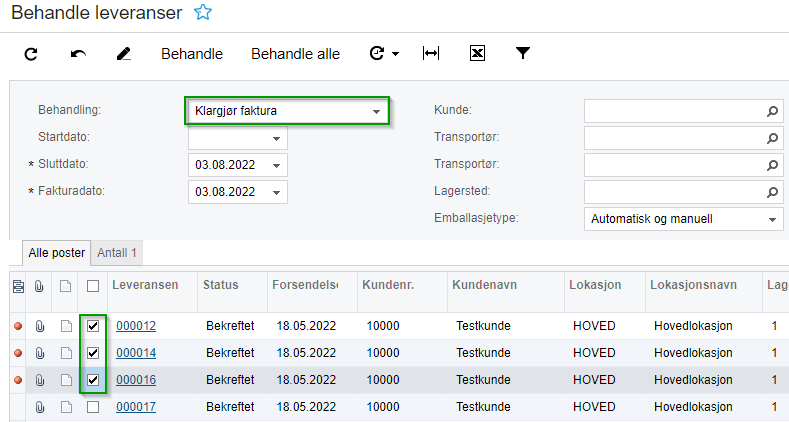Sort by the Kundenavn column header
The height and width of the screenshot is (422, 789).
pos(484,285)
